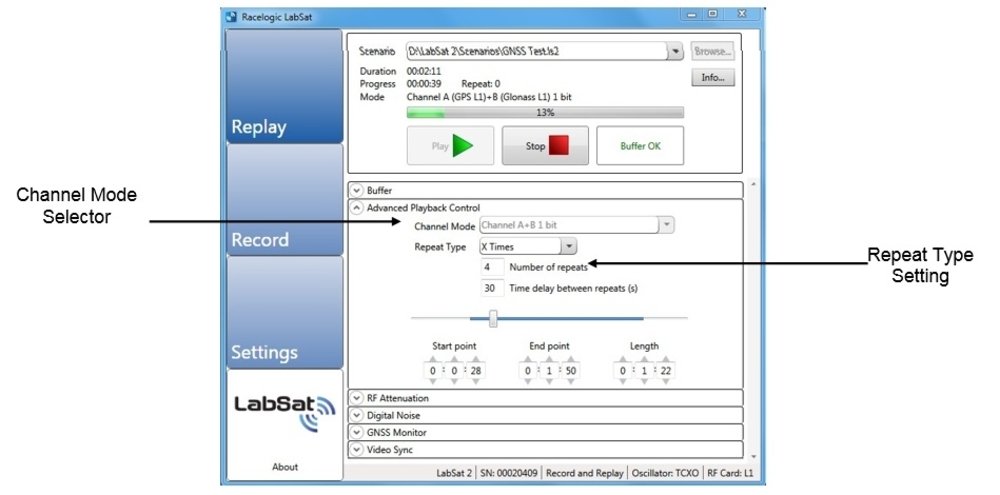Screen dimensions: 1000x495
Task: Collapse the Advanced Playback Control section
Action: [356, 208]
